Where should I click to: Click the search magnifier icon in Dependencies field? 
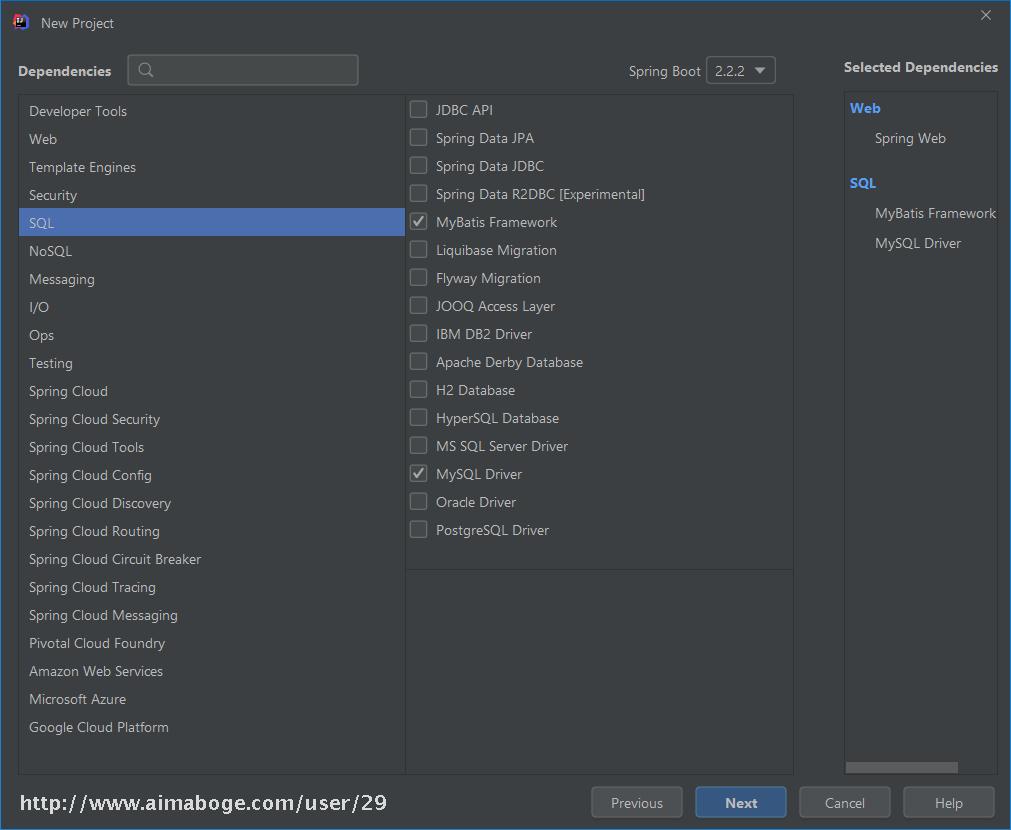(x=146, y=70)
